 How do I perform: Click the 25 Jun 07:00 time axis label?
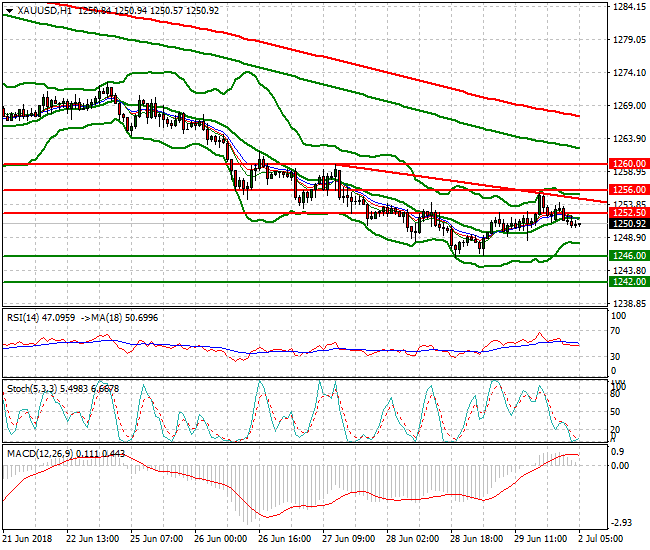[x=156, y=539]
